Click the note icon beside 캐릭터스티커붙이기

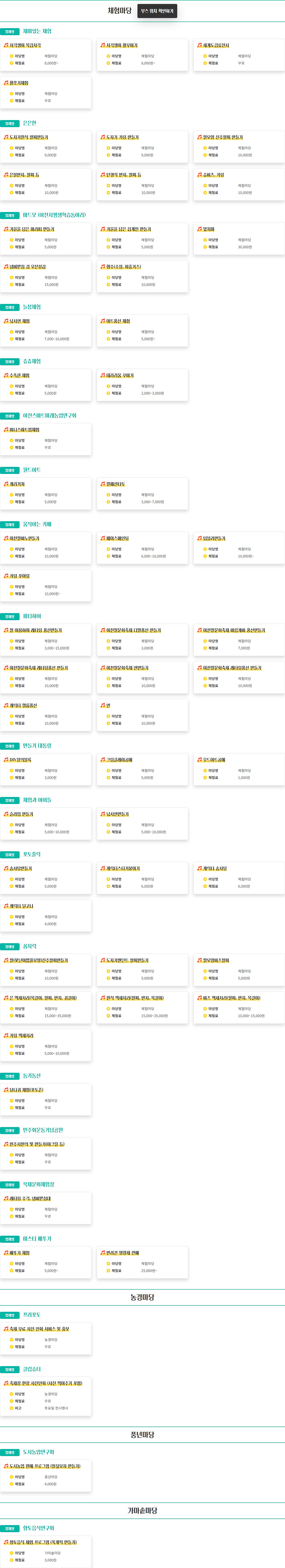tap(103, 869)
